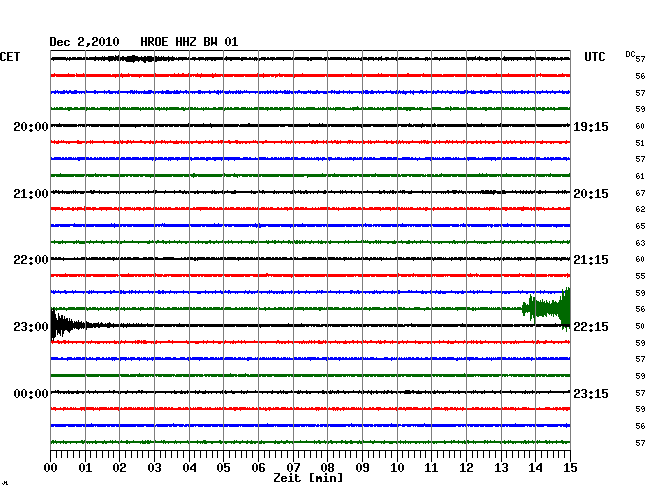650x494 pixels.
Task: Click the 08 minute axis tick label
Action: (x=327, y=468)
